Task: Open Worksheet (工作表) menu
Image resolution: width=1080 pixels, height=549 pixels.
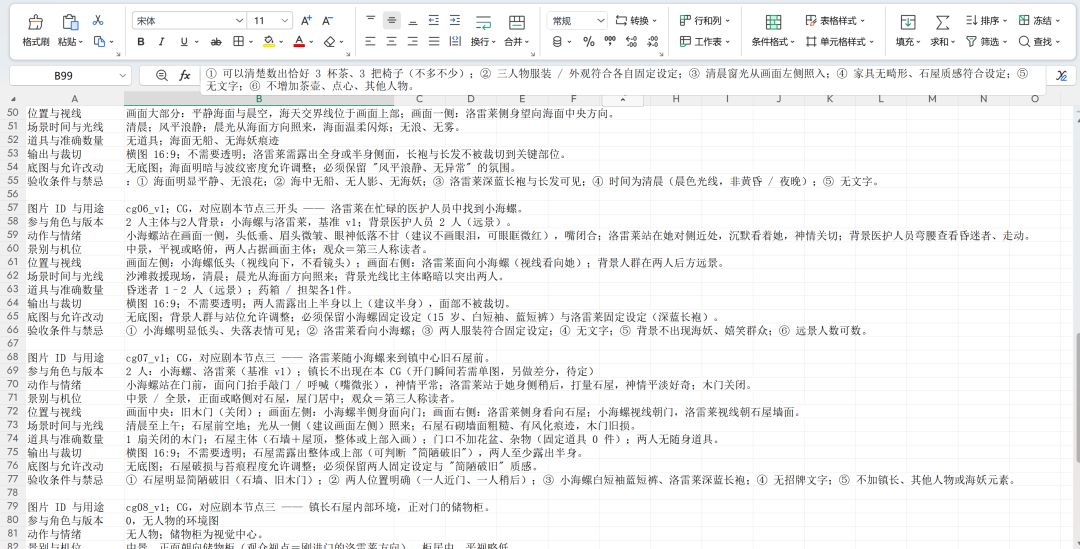Action: pyautogui.click(x=705, y=42)
